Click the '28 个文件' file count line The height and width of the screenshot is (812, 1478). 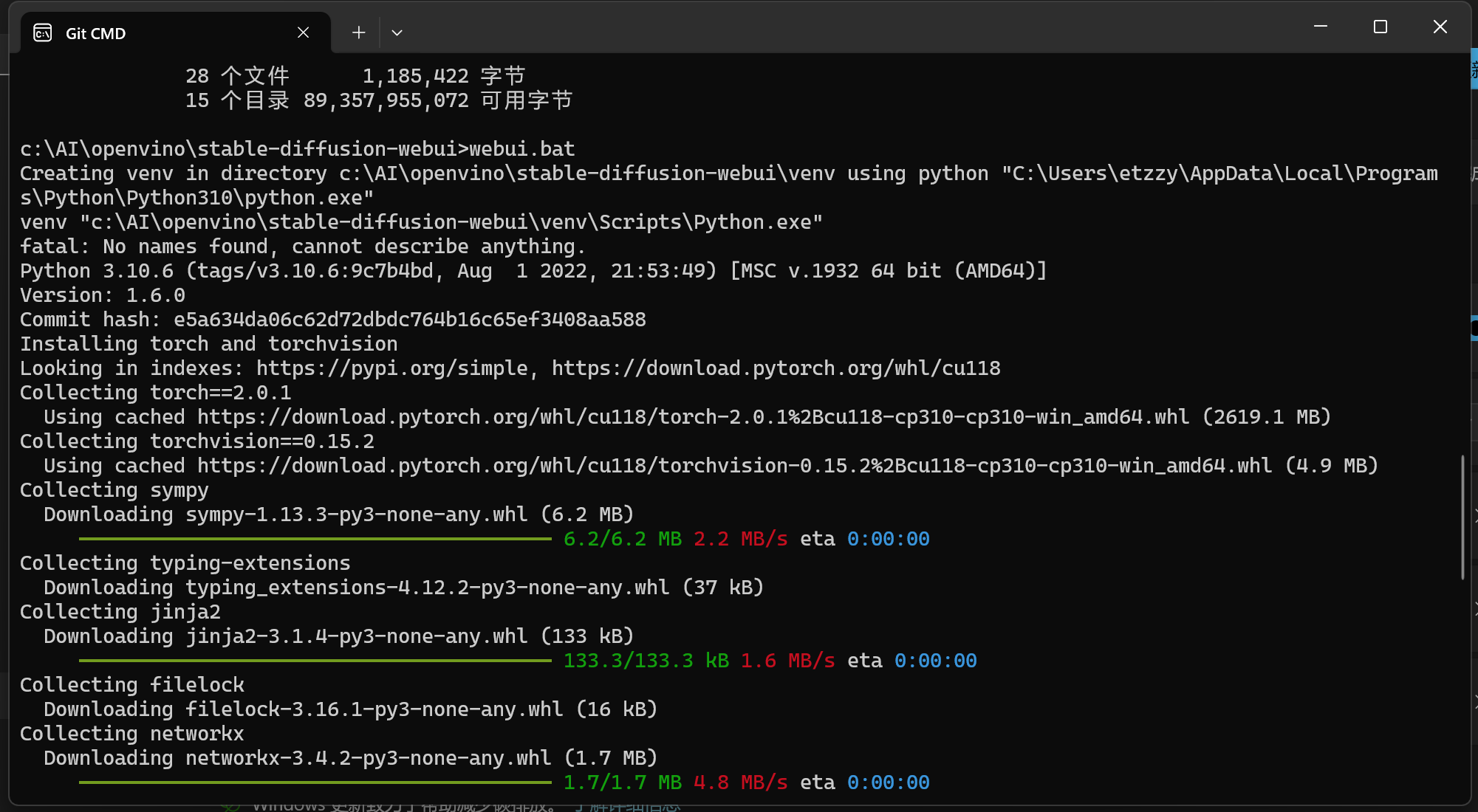pos(355,76)
